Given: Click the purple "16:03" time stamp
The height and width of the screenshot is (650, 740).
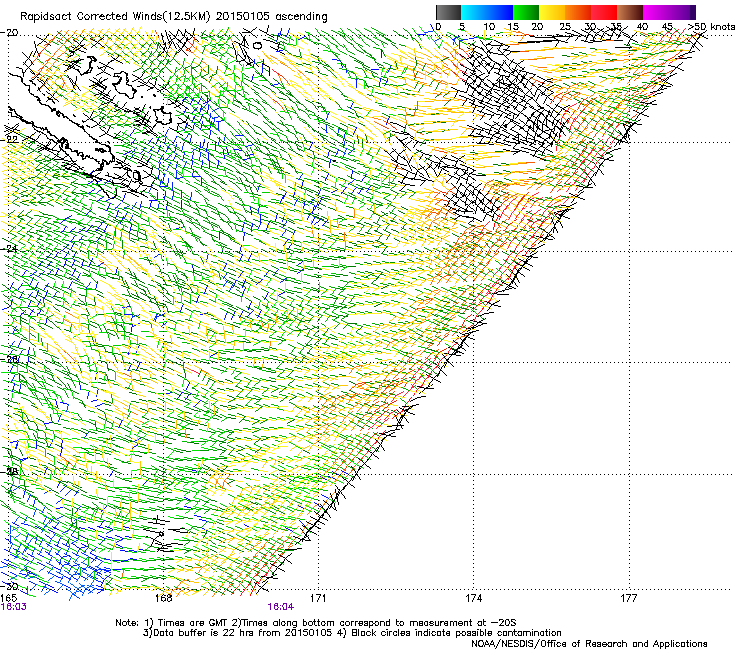Looking at the screenshot, I should [x=13, y=607].
